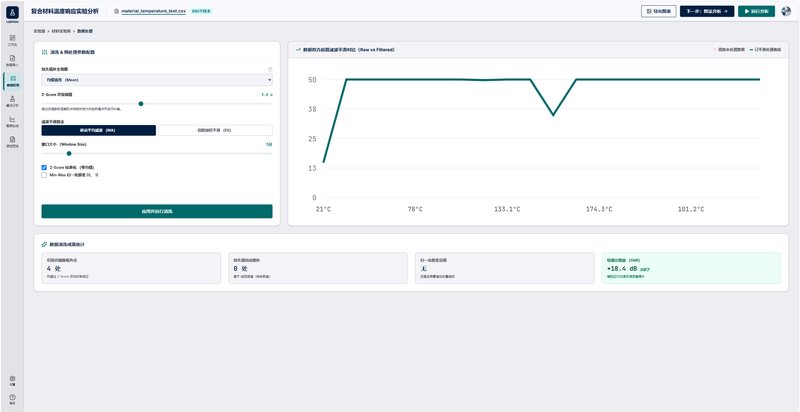Screen dimensions: 800x412
Task: Switch smoothing to exponential (ES) option
Action: (x=215, y=131)
